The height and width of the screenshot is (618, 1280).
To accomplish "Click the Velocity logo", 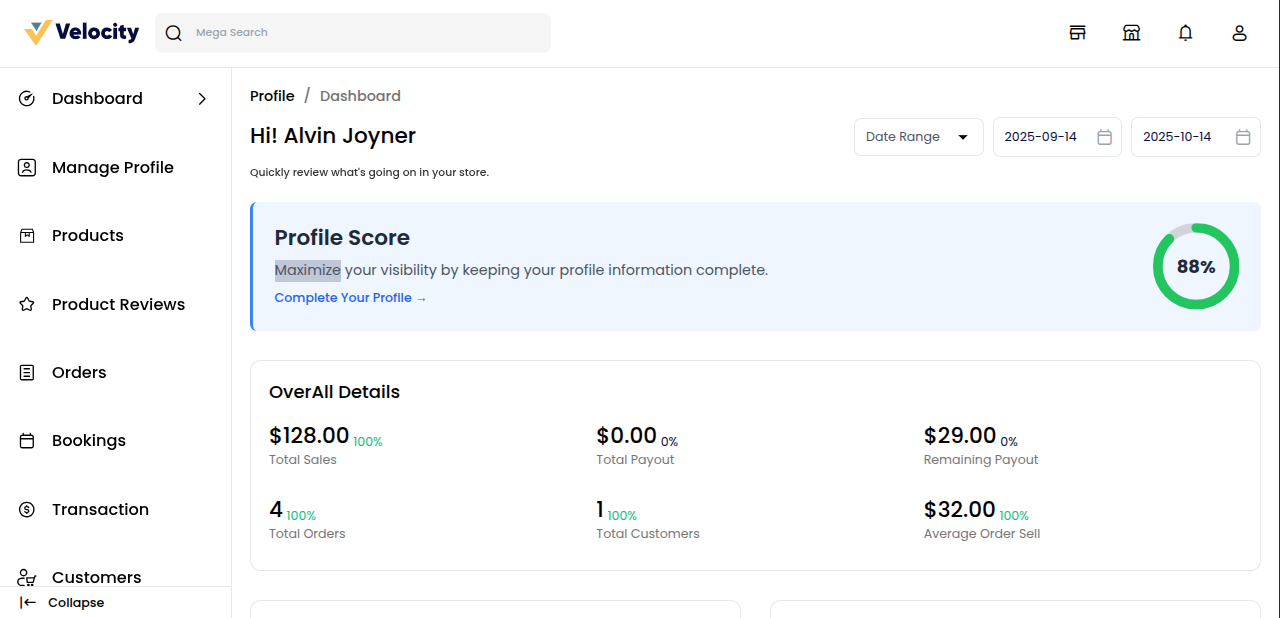I will [x=82, y=32].
